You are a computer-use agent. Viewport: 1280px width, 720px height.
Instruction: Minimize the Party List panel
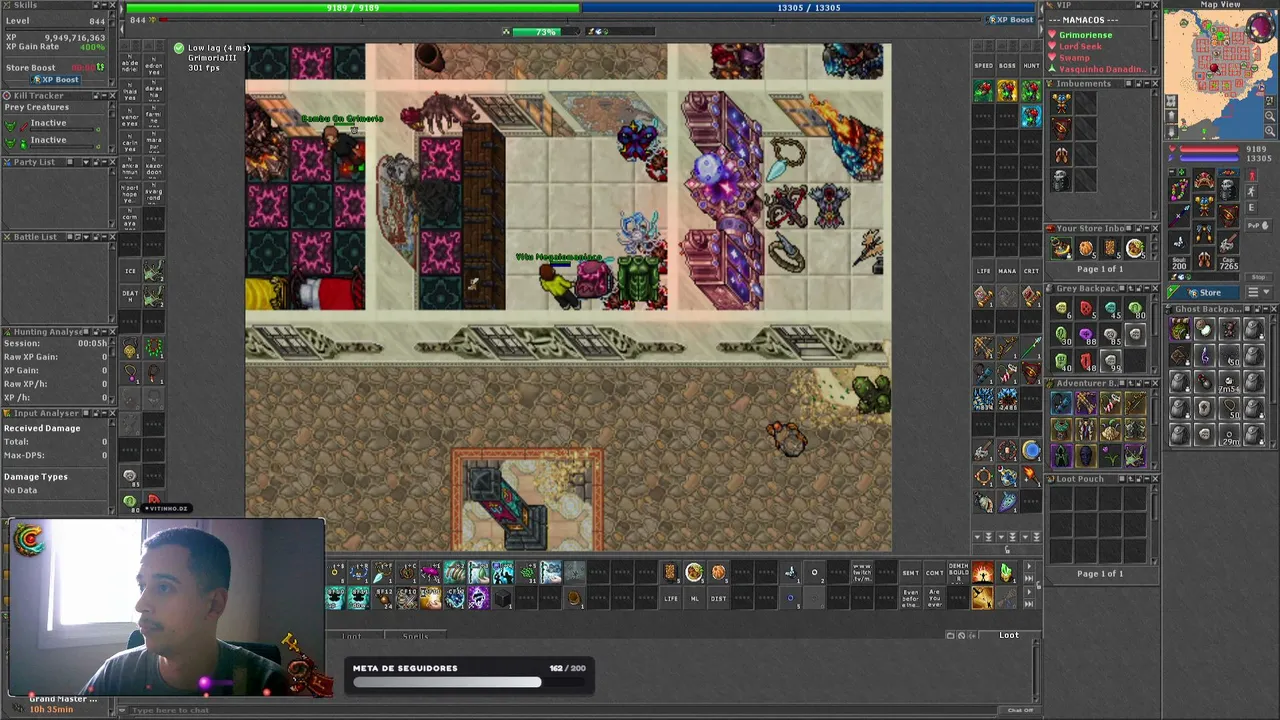coord(102,162)
